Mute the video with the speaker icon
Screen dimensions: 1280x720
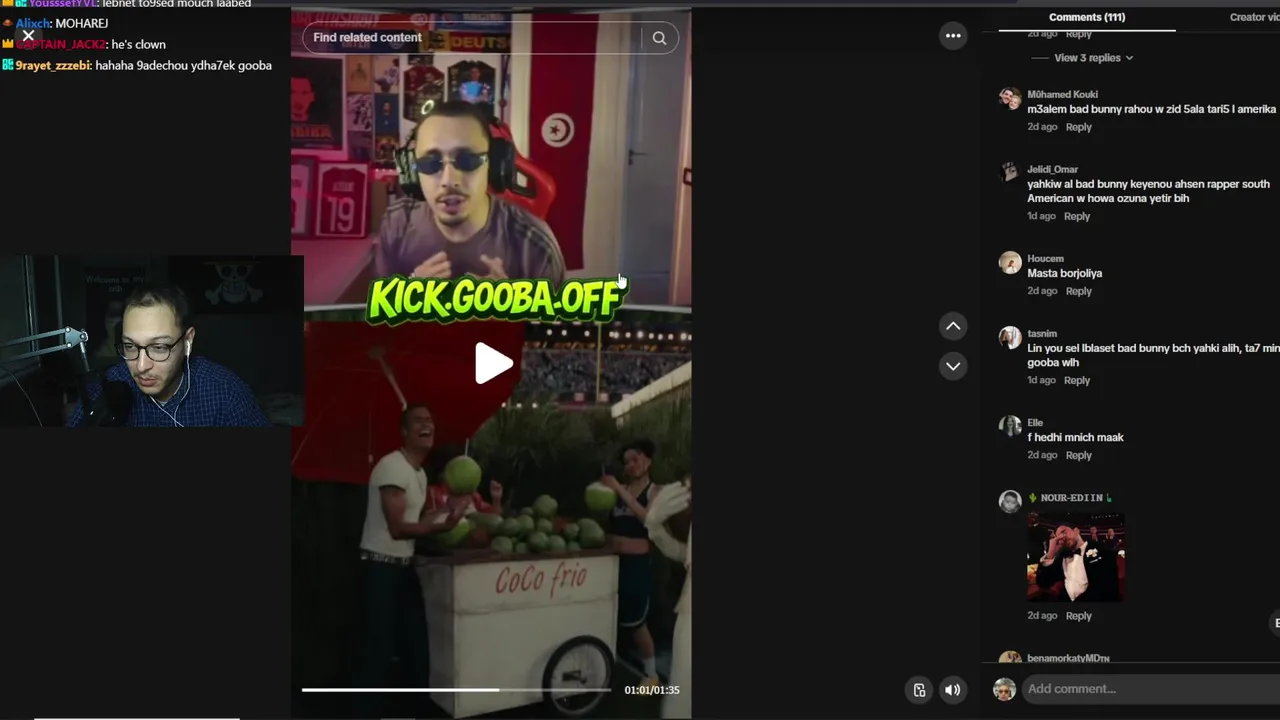[x=953, y=689]
